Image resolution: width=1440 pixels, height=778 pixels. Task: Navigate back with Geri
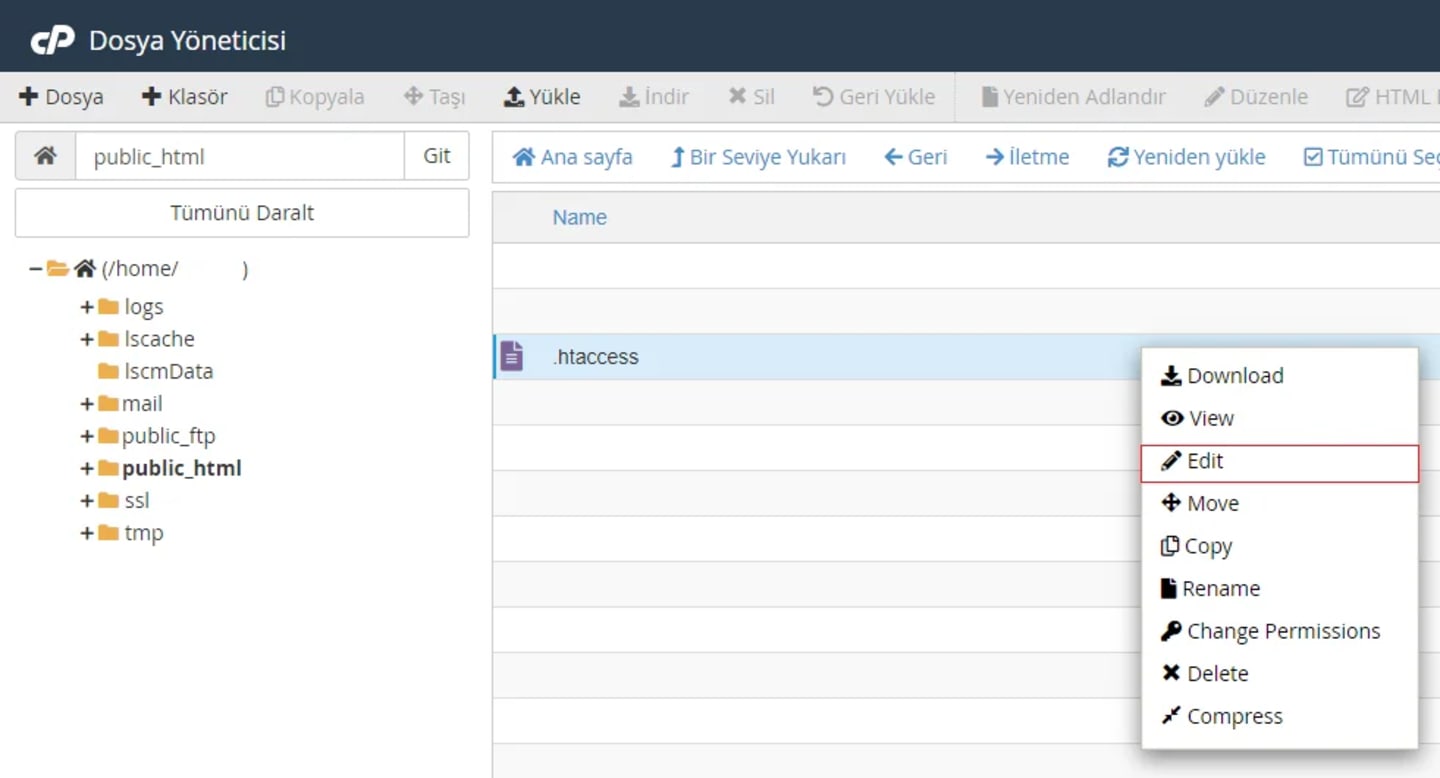(x=915, y=157)
